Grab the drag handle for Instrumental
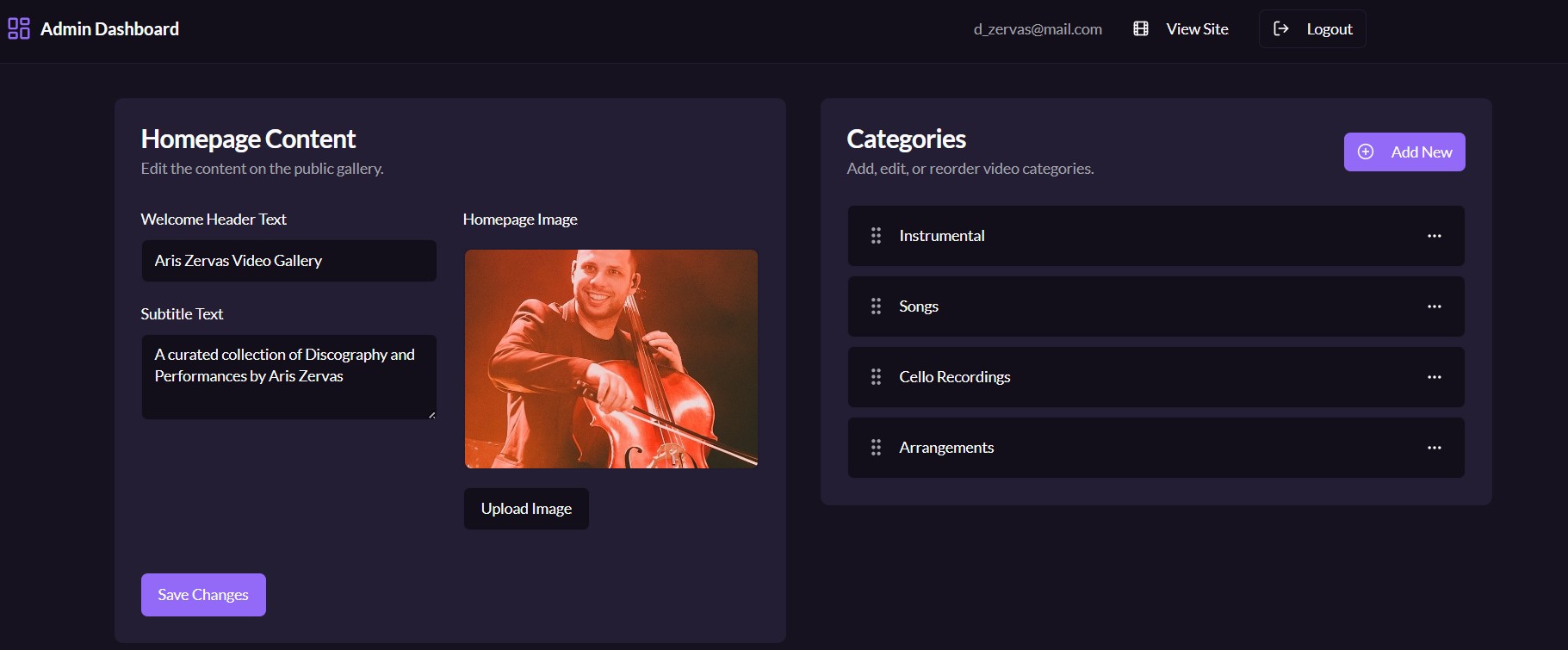Image resolution: width=1568 pixels, height=650 pixels. (x=876, y=236)
